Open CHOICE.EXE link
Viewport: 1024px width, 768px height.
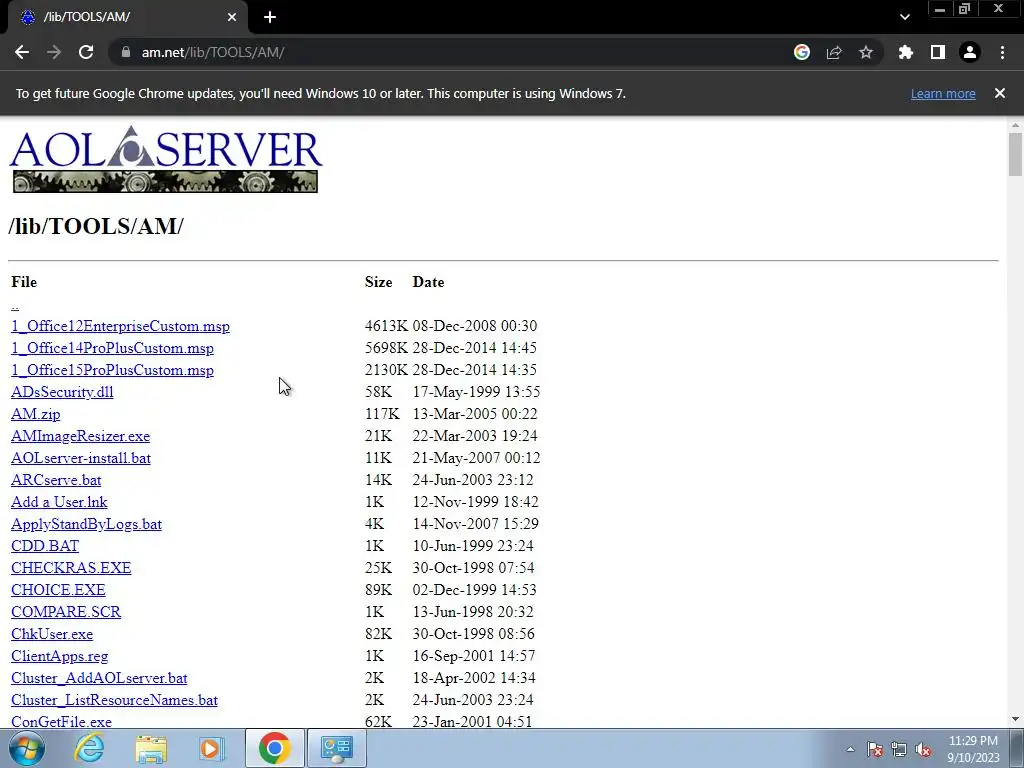pos(58,590)
